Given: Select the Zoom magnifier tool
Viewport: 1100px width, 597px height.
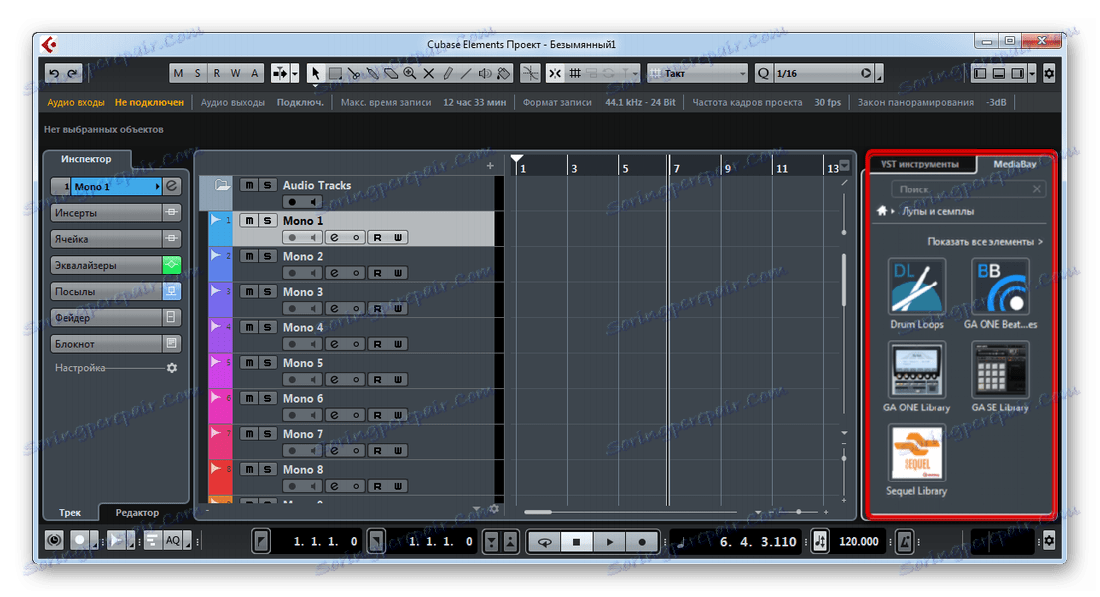Looking at the screenshot, I should [410, 73].
